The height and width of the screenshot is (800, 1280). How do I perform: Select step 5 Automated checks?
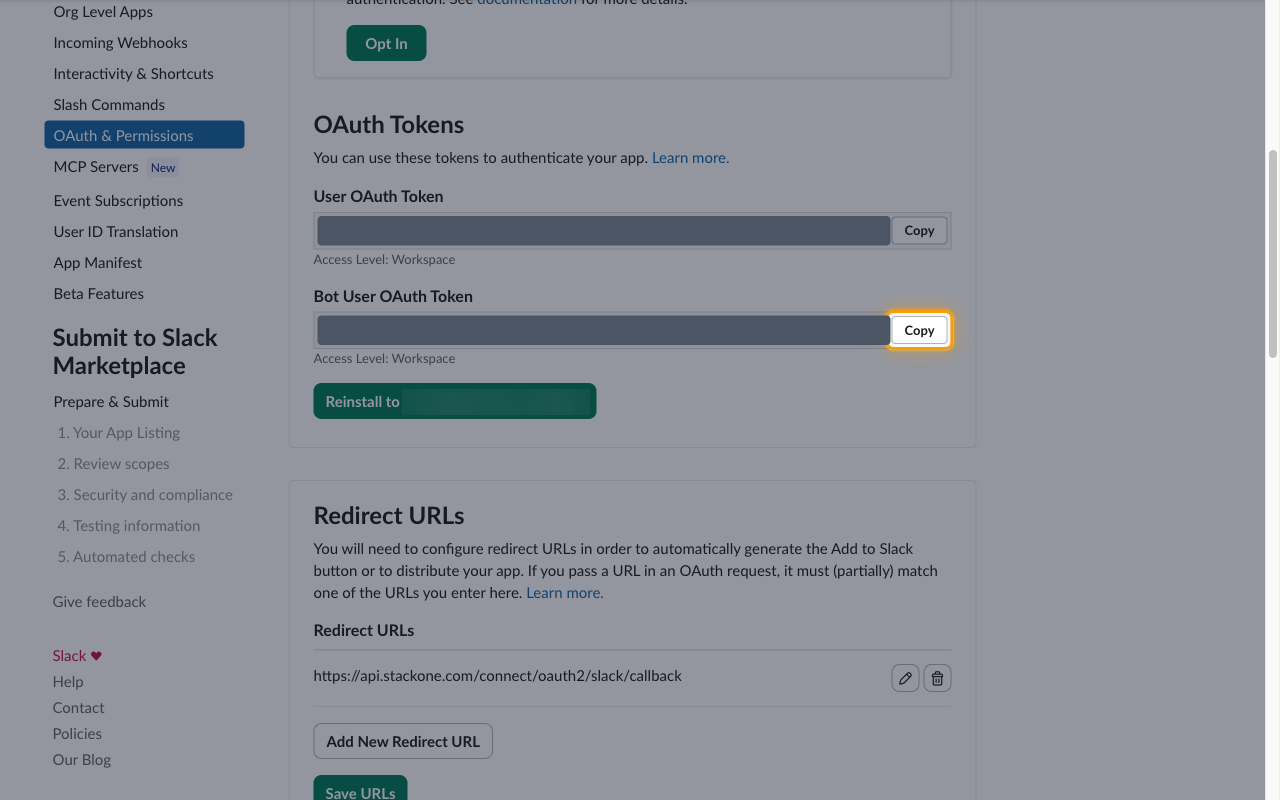(x=127, y=556)
